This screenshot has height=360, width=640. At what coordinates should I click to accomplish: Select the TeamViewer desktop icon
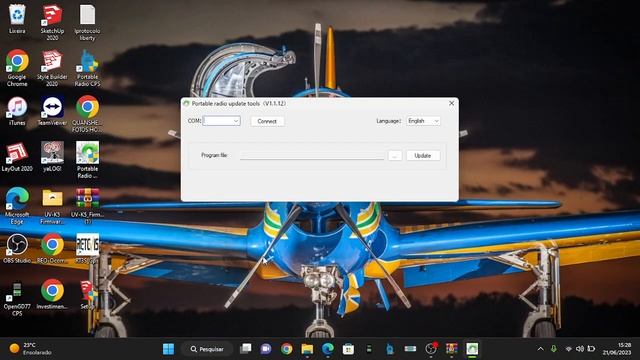click(52, 111)
